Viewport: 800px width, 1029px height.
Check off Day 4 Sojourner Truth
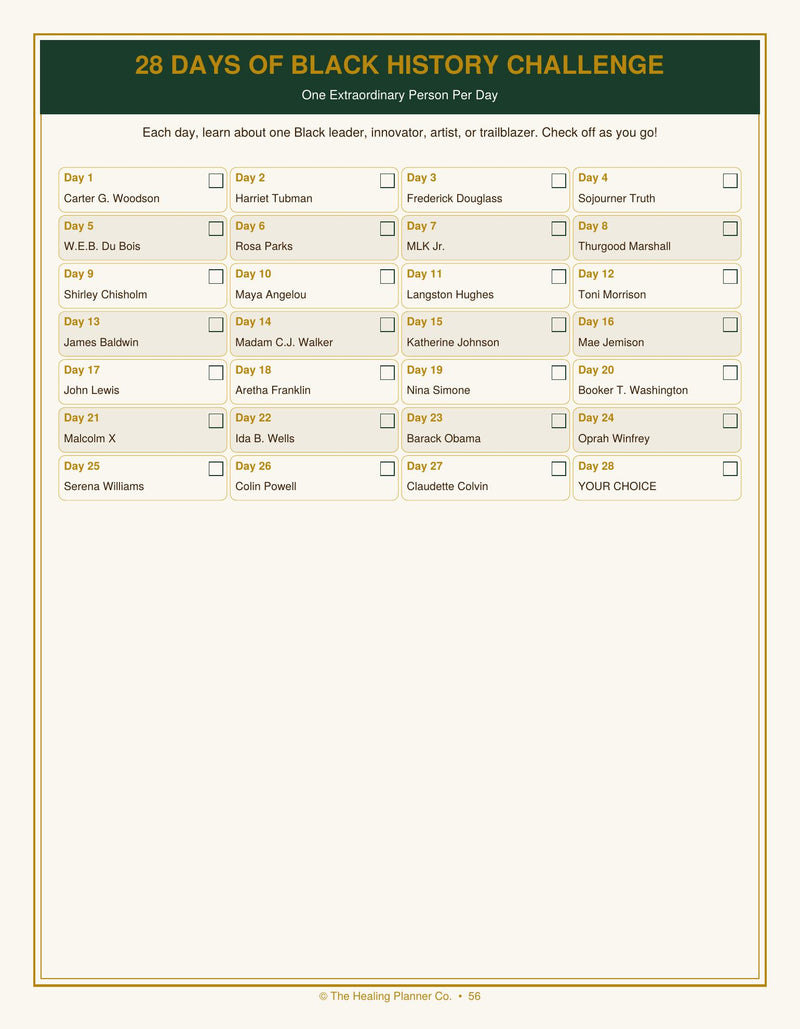[730, 180]
